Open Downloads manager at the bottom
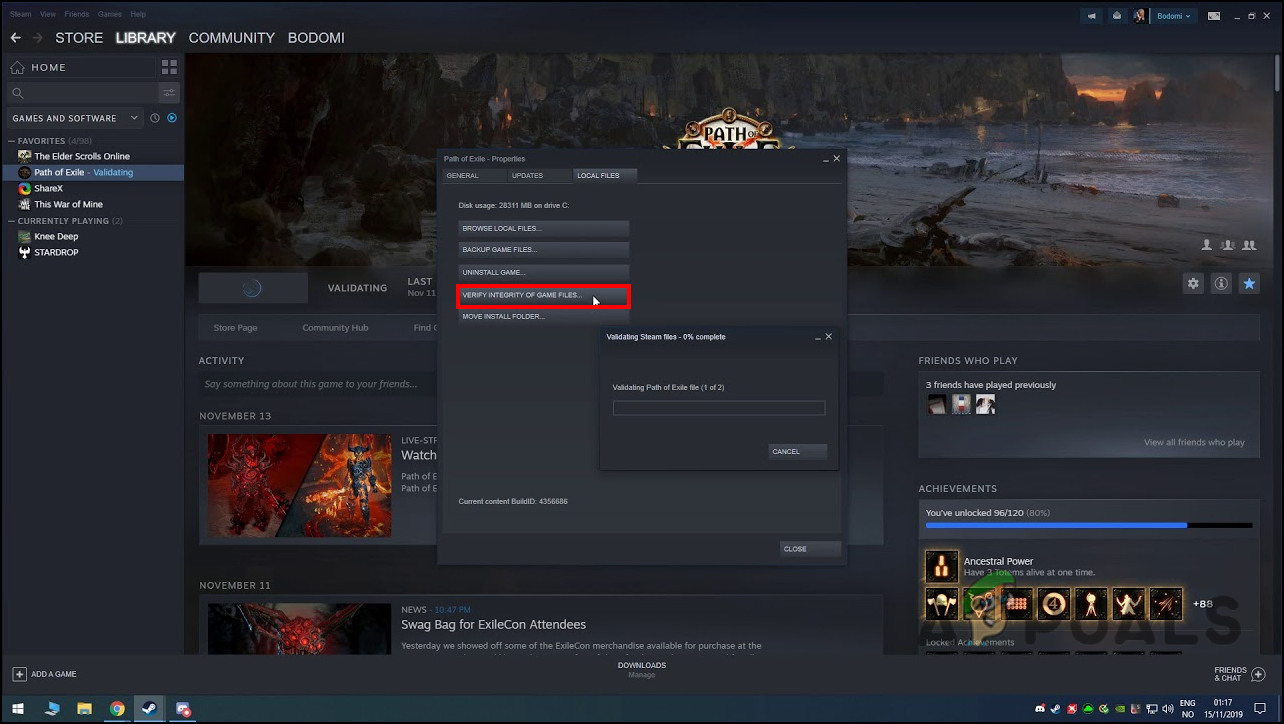Image resolution: width=1284 pixels, height=724 pixels. tap(642, 670)
